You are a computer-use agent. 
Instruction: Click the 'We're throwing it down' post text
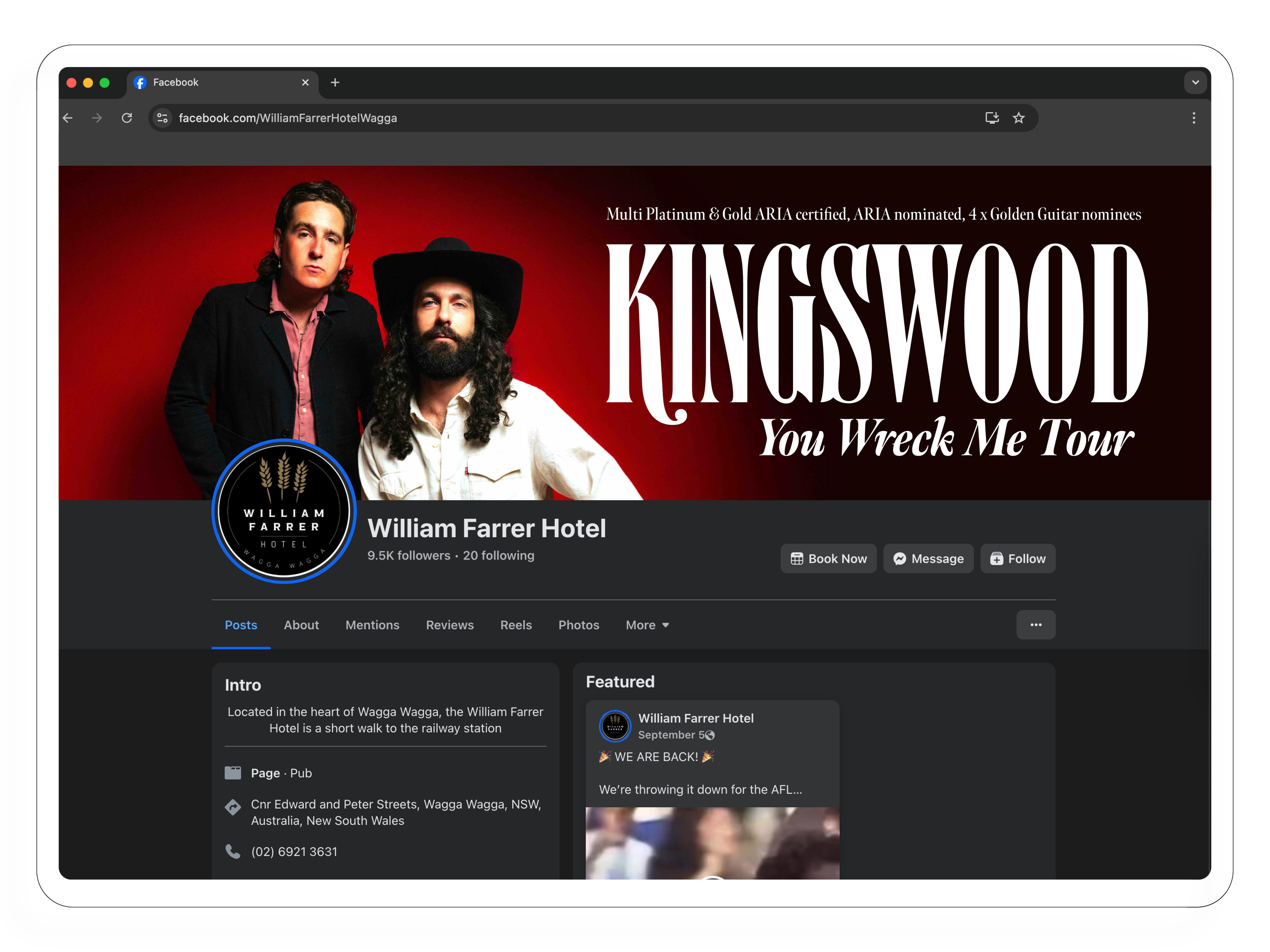tap(701, 790)
